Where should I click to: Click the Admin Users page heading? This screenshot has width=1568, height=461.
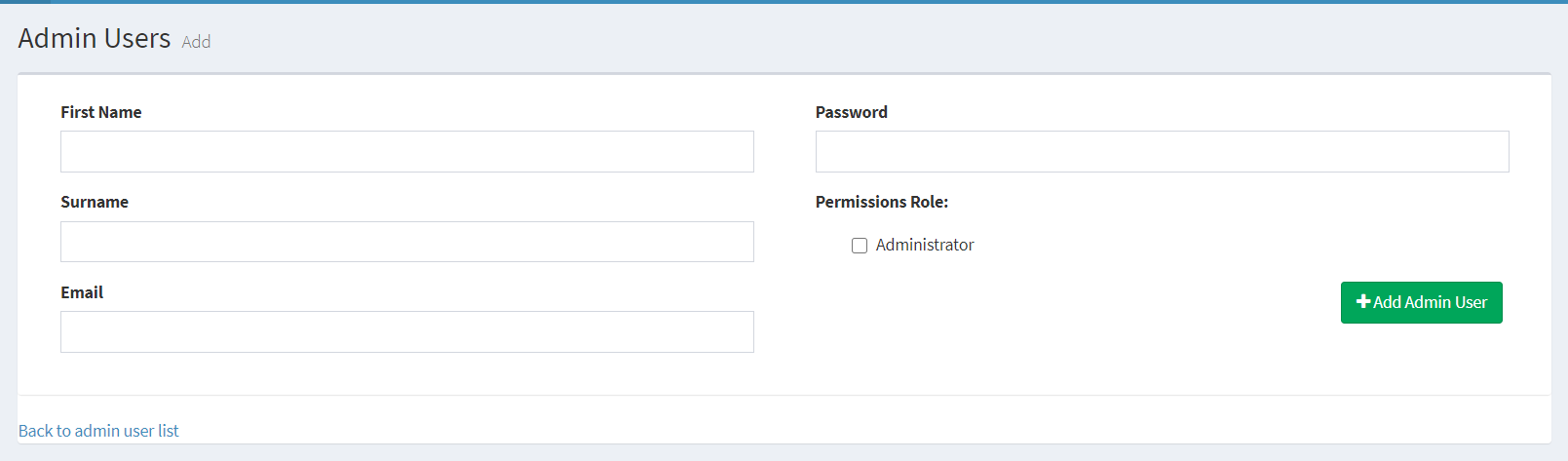click(x=95, y=38)
